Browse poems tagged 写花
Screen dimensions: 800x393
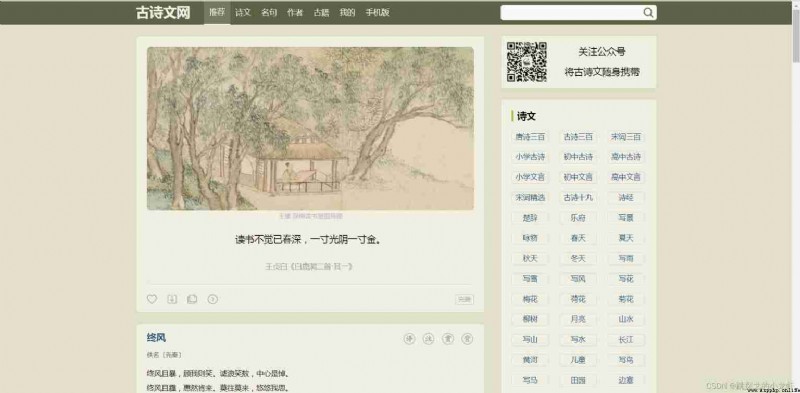click(x=626, y=279)
